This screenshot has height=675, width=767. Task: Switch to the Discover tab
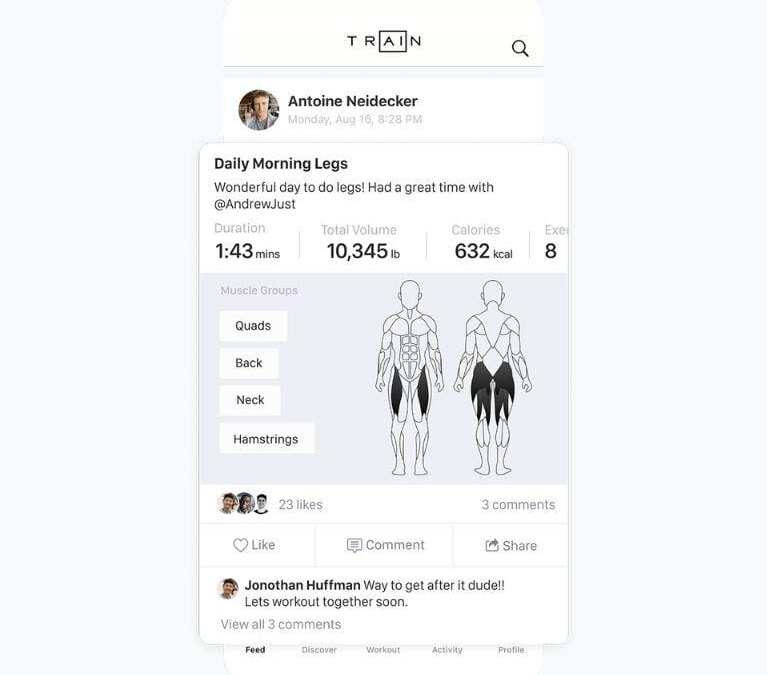pyautogui.click(x=319, y=650)
